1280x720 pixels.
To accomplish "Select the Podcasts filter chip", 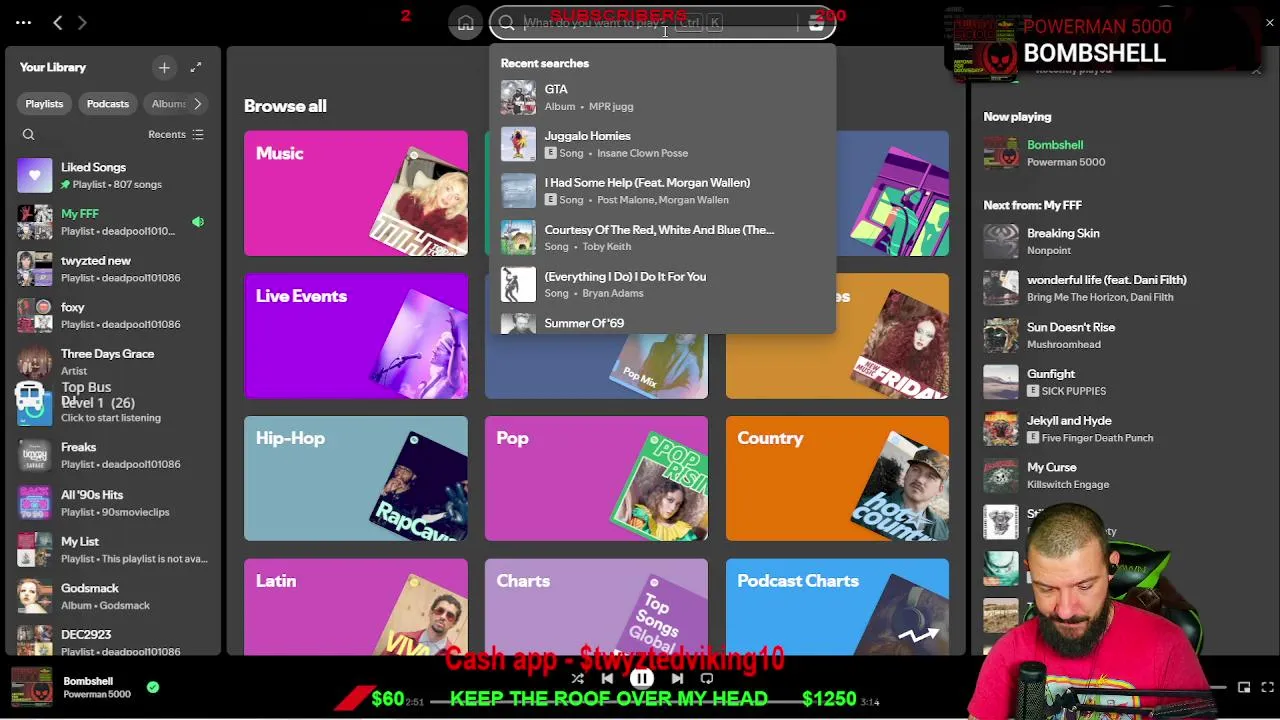I will (108, 104).
